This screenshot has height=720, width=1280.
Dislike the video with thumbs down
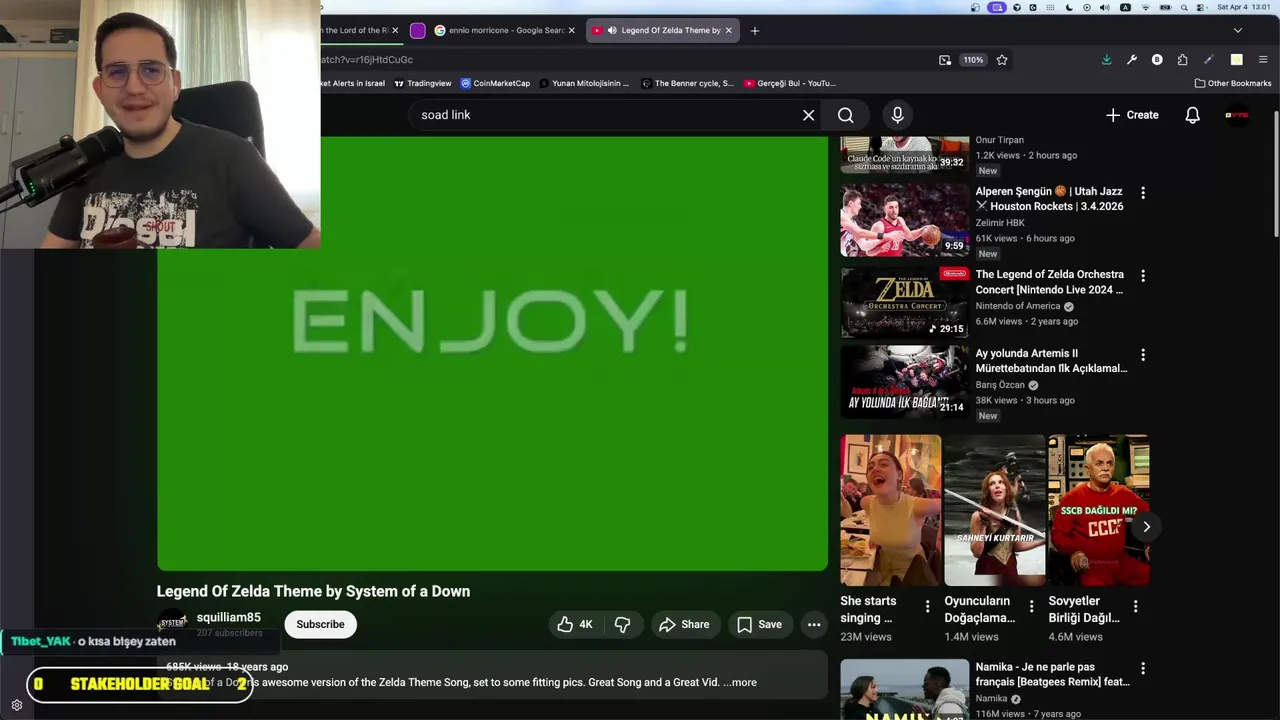pos(622,624)
